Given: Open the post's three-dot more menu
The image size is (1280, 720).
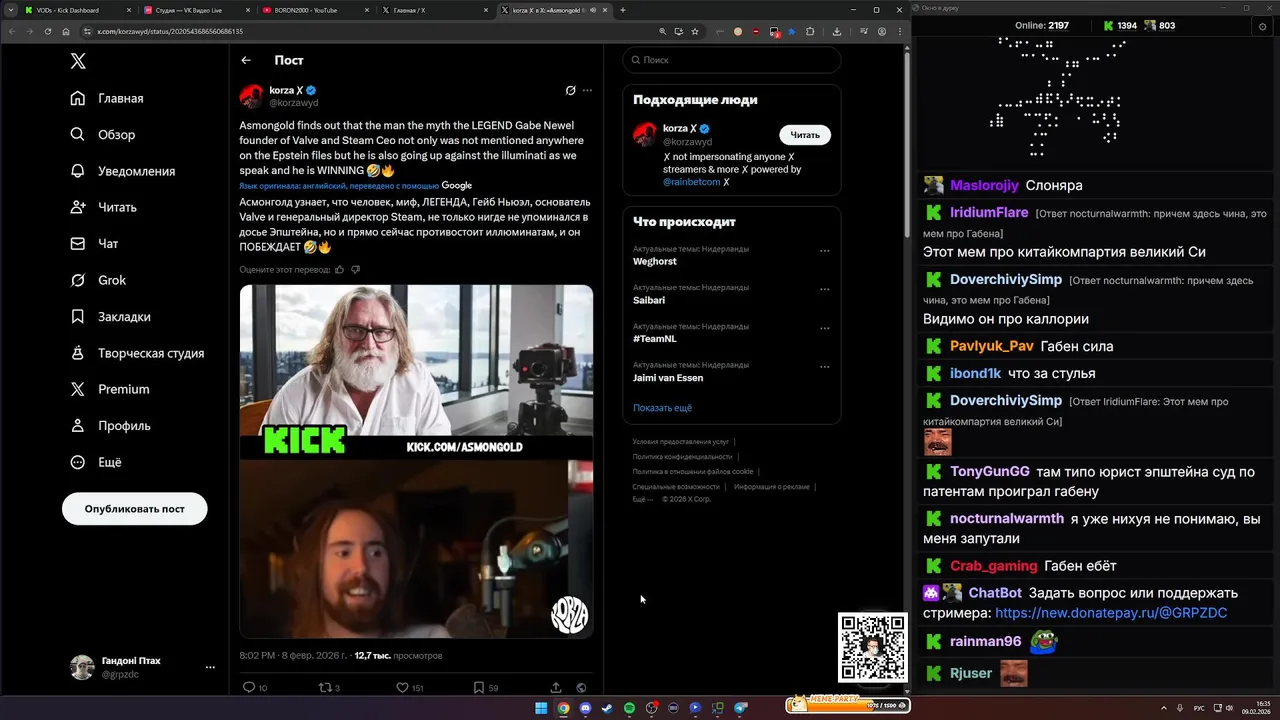Looking at the screenshot, I should (x=587, y=90).
